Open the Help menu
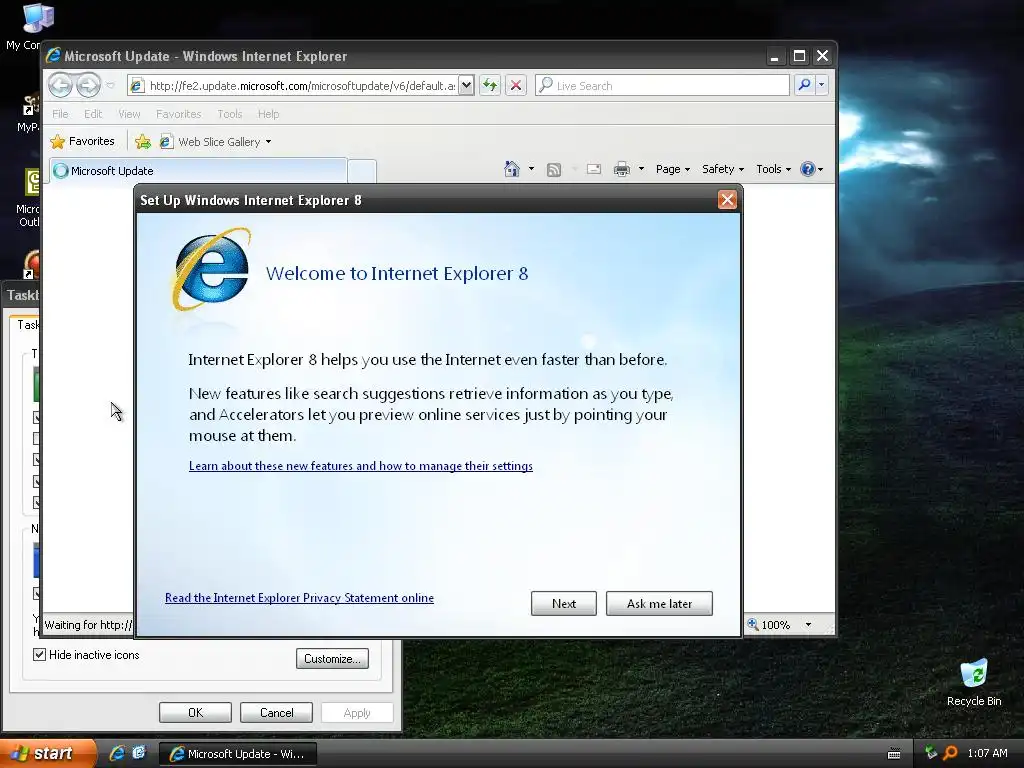Screen dimensions: 1024x768 (268, 114)
